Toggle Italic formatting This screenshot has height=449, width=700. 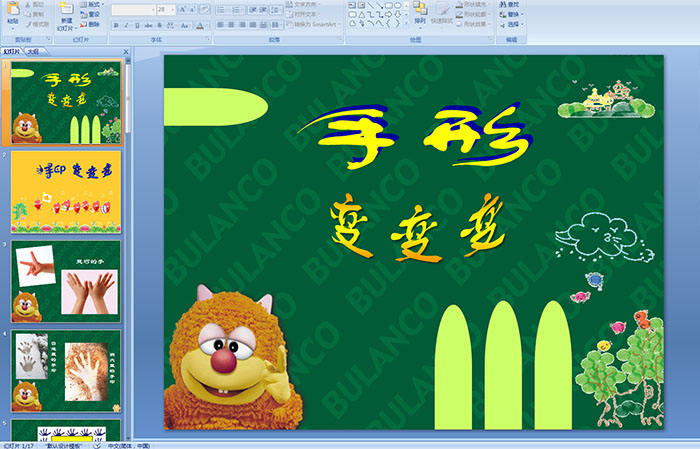[x=126, y=25]
